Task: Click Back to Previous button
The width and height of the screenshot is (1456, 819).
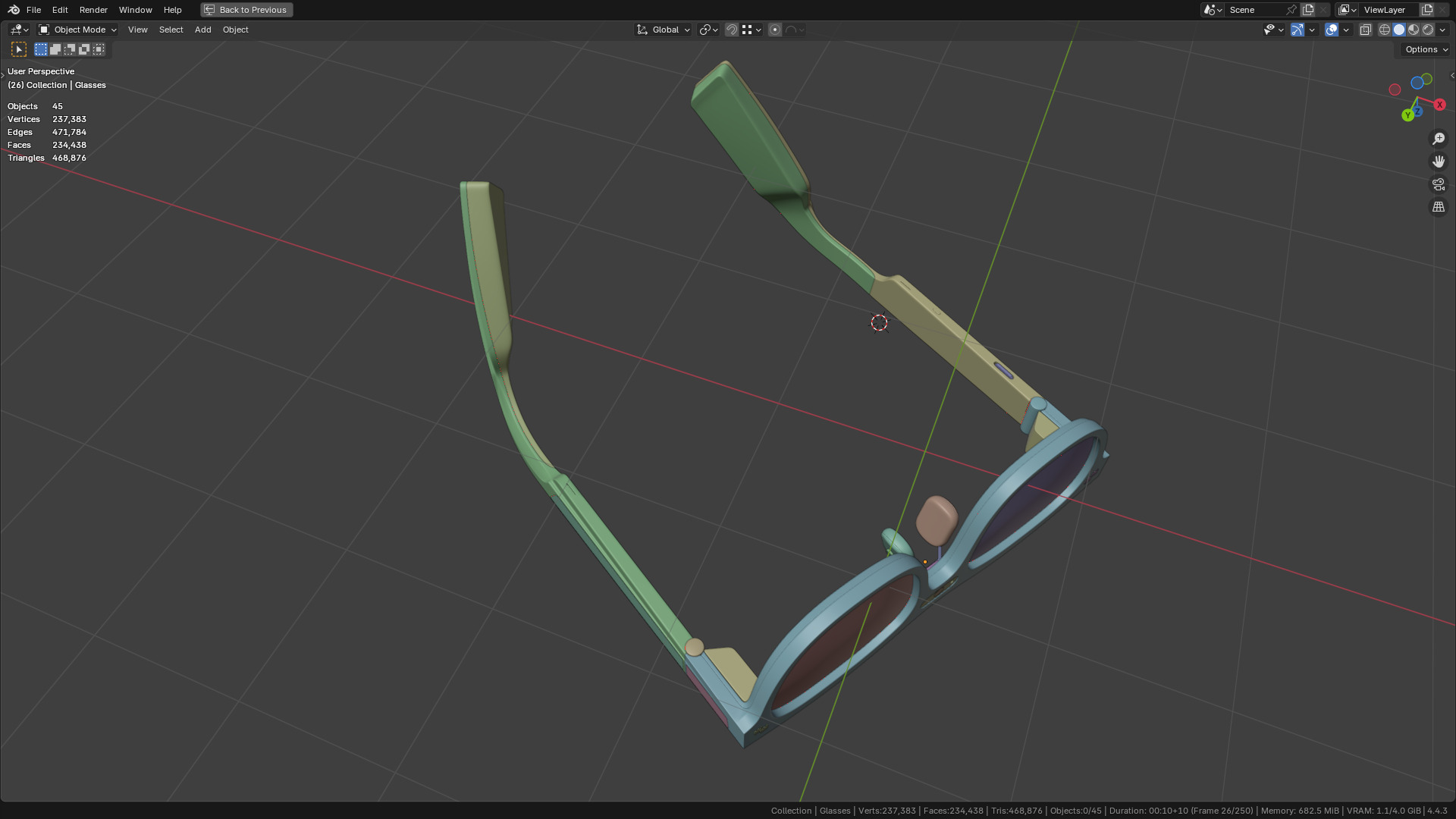Action: 246,10
